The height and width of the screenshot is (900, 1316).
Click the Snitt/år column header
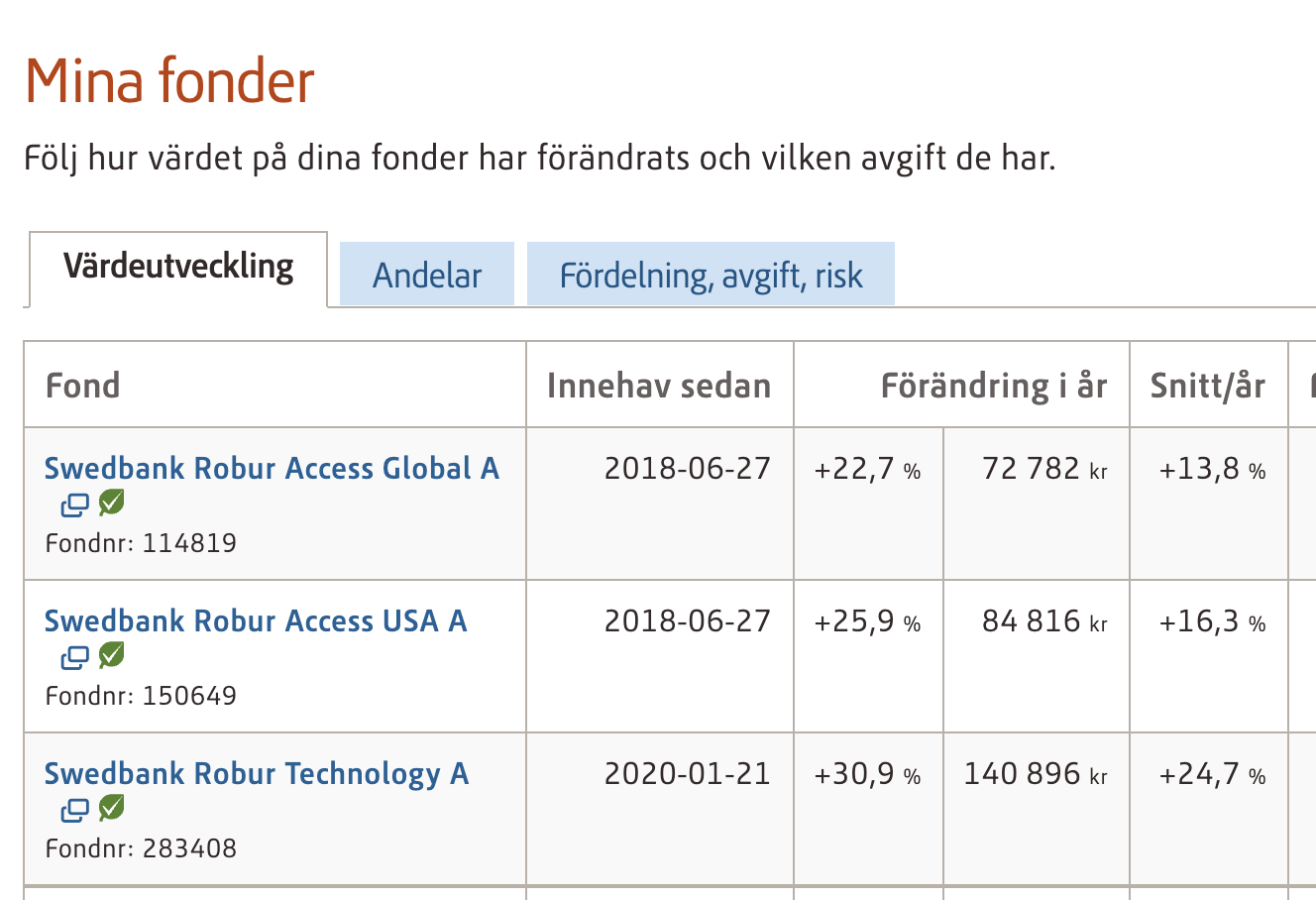[x=1207, y=385]
